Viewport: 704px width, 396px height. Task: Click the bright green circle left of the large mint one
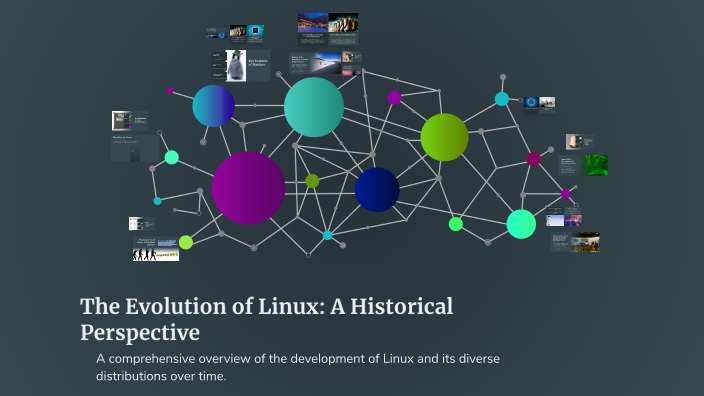click(x=456, y=224)
